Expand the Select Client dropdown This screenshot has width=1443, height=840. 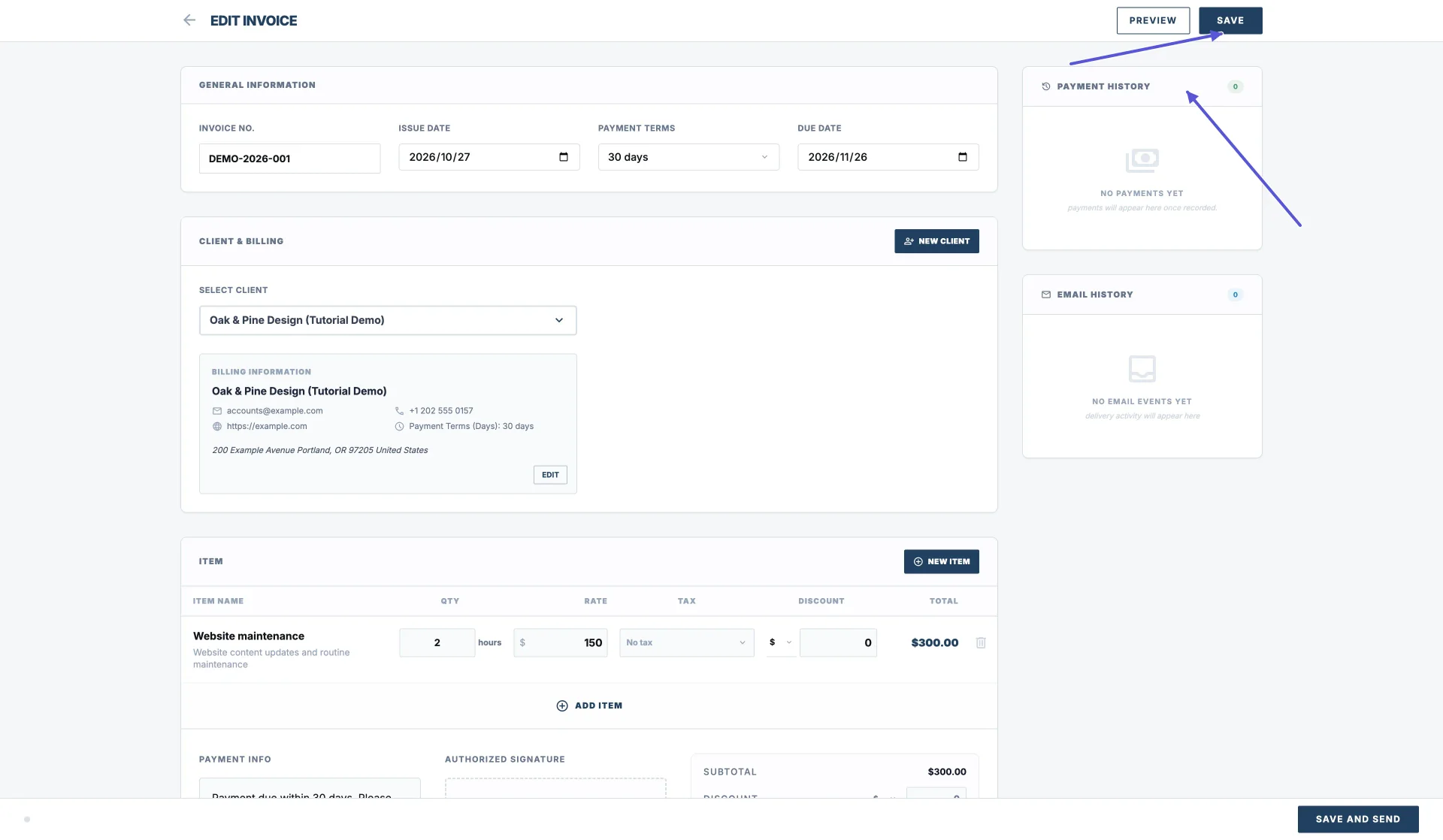coord(388,320)
